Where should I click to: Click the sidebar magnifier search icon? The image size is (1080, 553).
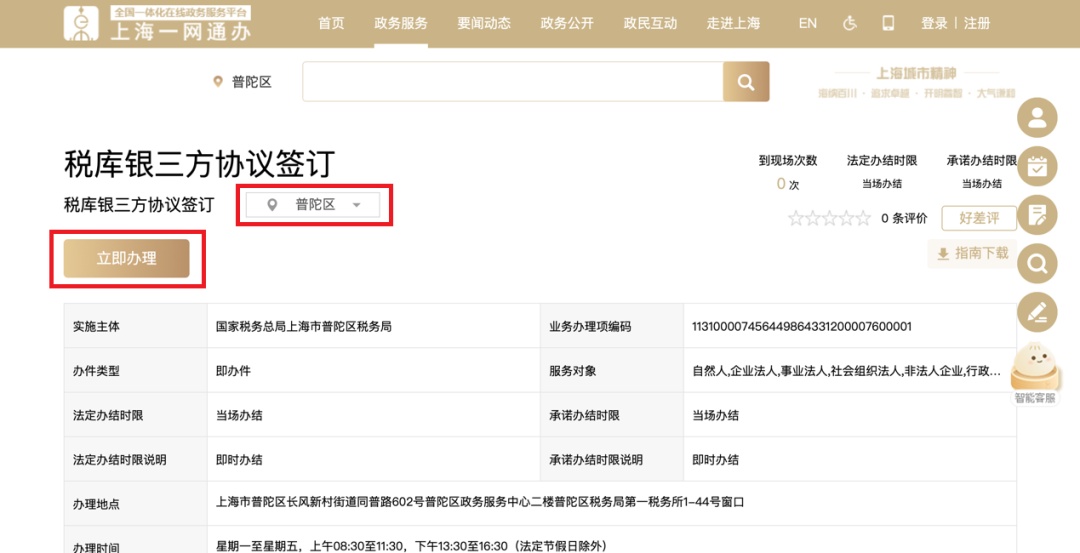[1037, 264]
